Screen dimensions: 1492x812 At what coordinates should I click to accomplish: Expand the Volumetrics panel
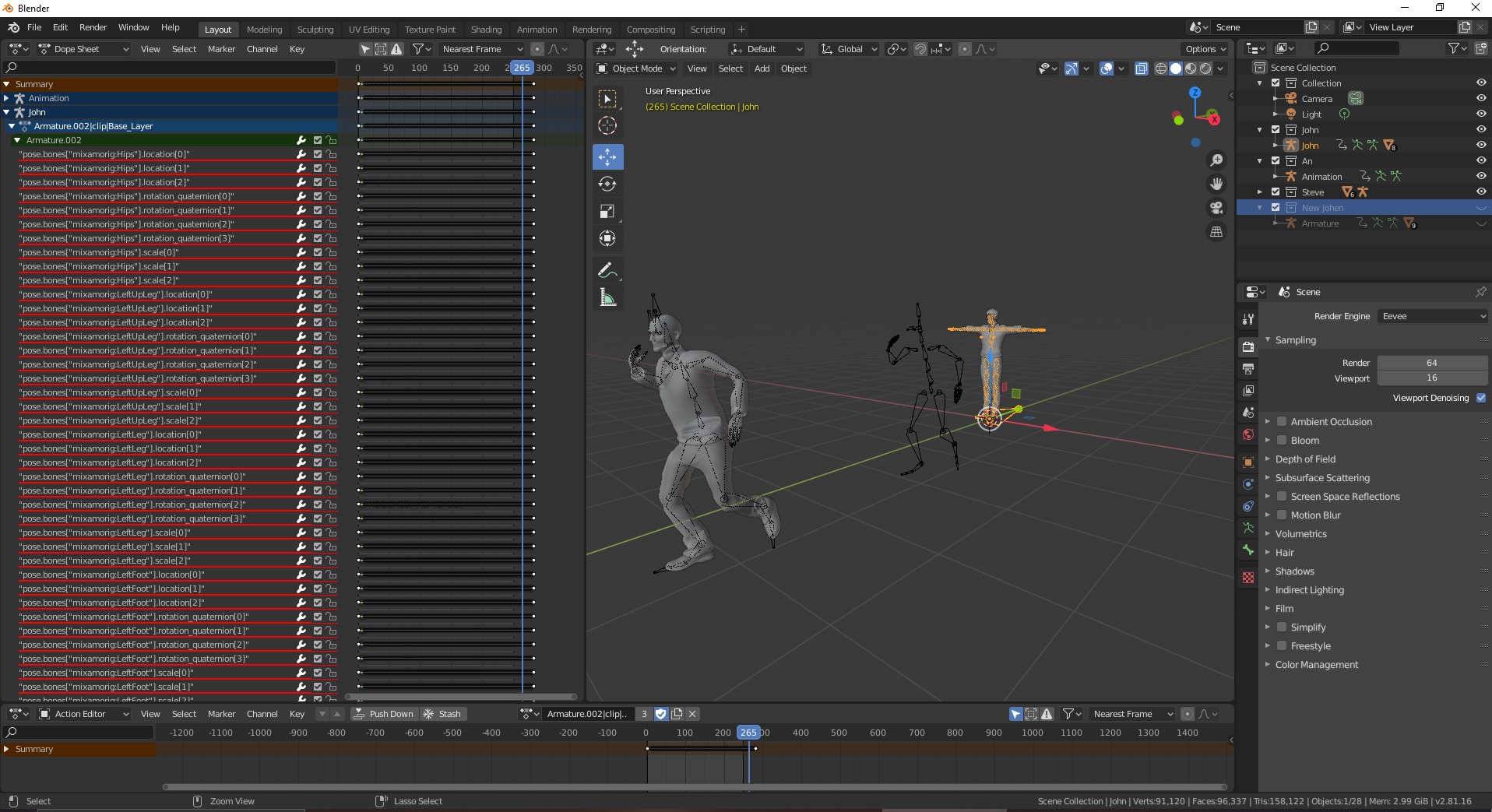tap(1300, 534)
